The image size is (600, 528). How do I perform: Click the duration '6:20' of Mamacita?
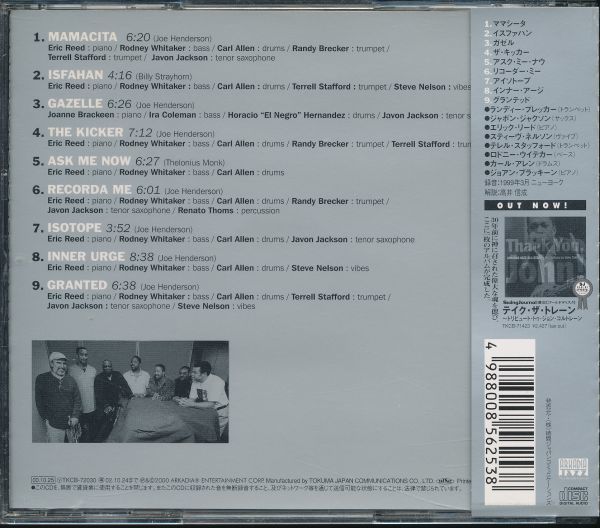138,37
